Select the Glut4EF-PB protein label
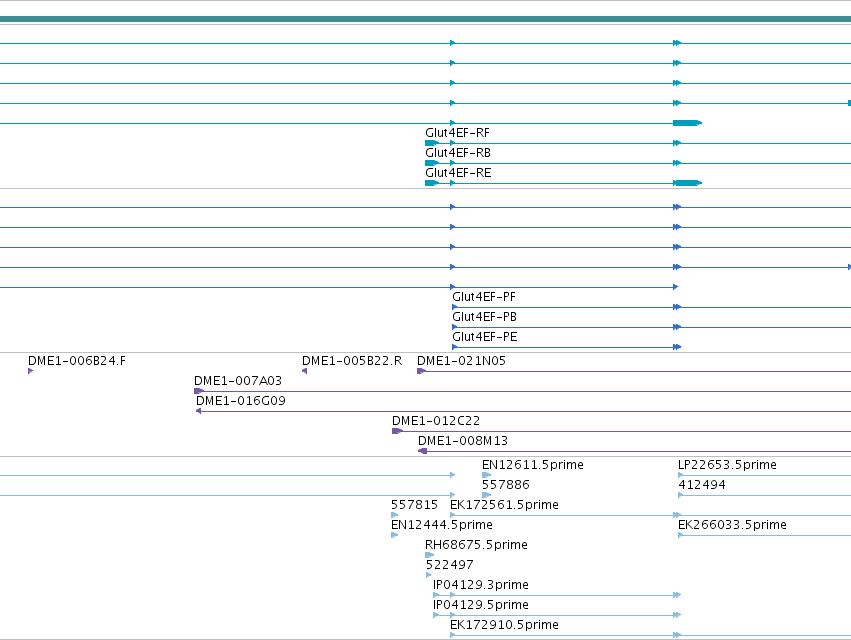Screen dimensions: 851x640 pyautogui.click(x=484, y=317)
